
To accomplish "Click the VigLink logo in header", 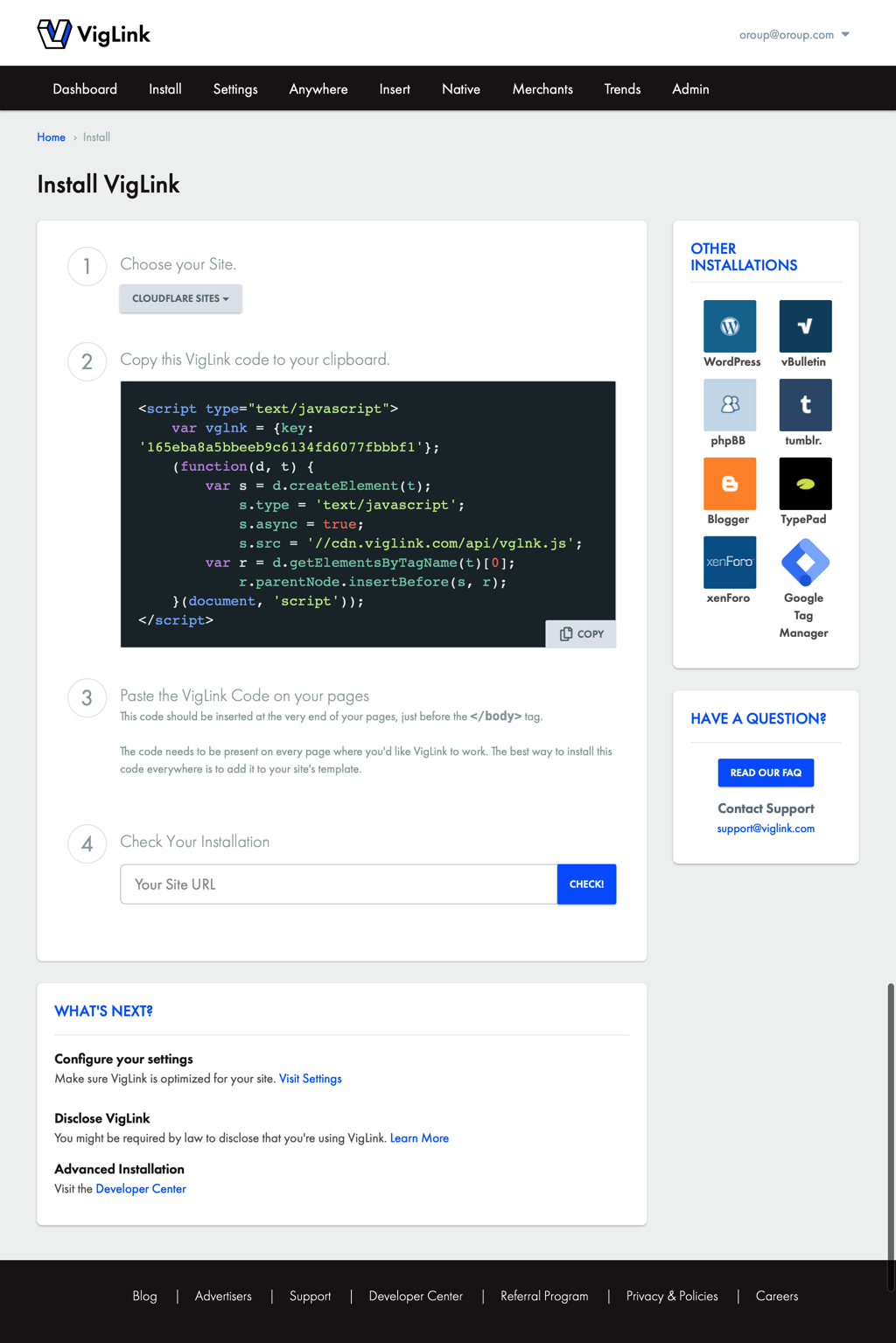I will pyautogui.click(x=94, y=34).
